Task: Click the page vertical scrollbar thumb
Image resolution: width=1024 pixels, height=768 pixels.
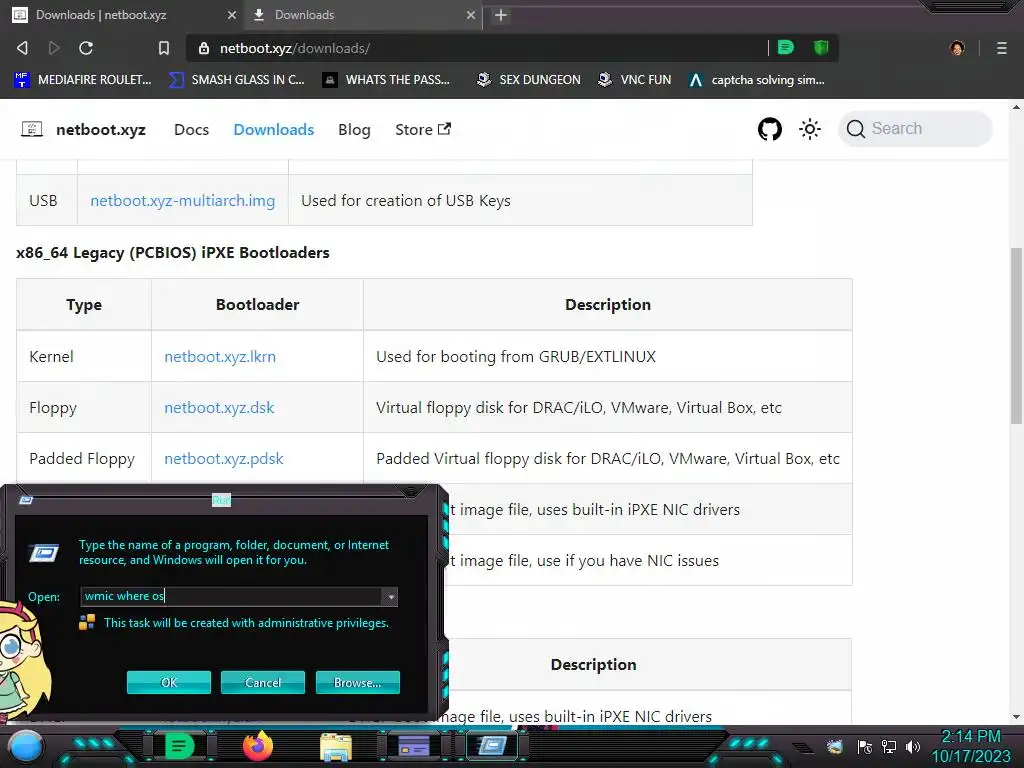Action: [1016, 336]
